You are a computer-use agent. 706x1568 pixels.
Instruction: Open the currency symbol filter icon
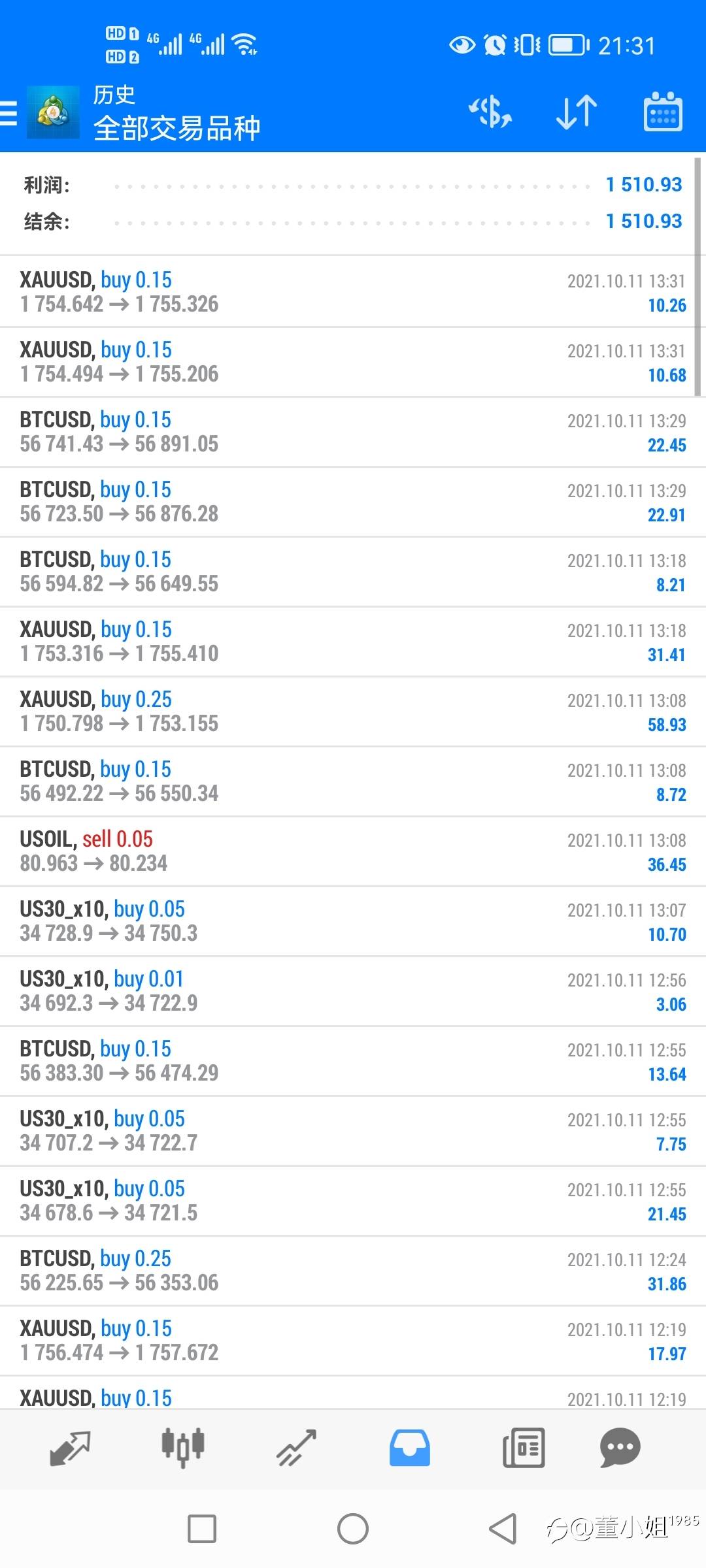pos(490,112)
